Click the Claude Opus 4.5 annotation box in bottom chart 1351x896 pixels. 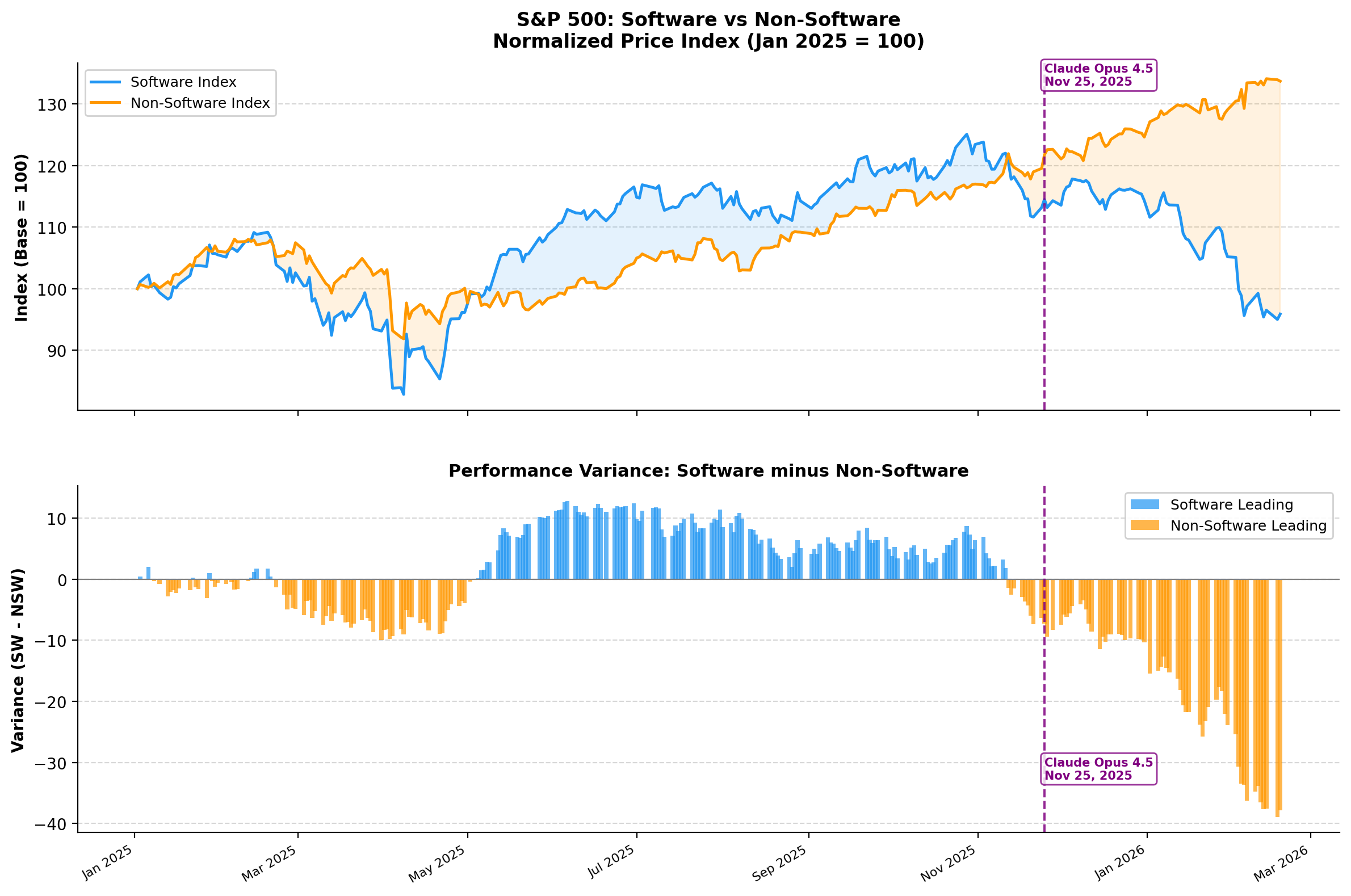pyautogui.click(x=1100, y=768)
